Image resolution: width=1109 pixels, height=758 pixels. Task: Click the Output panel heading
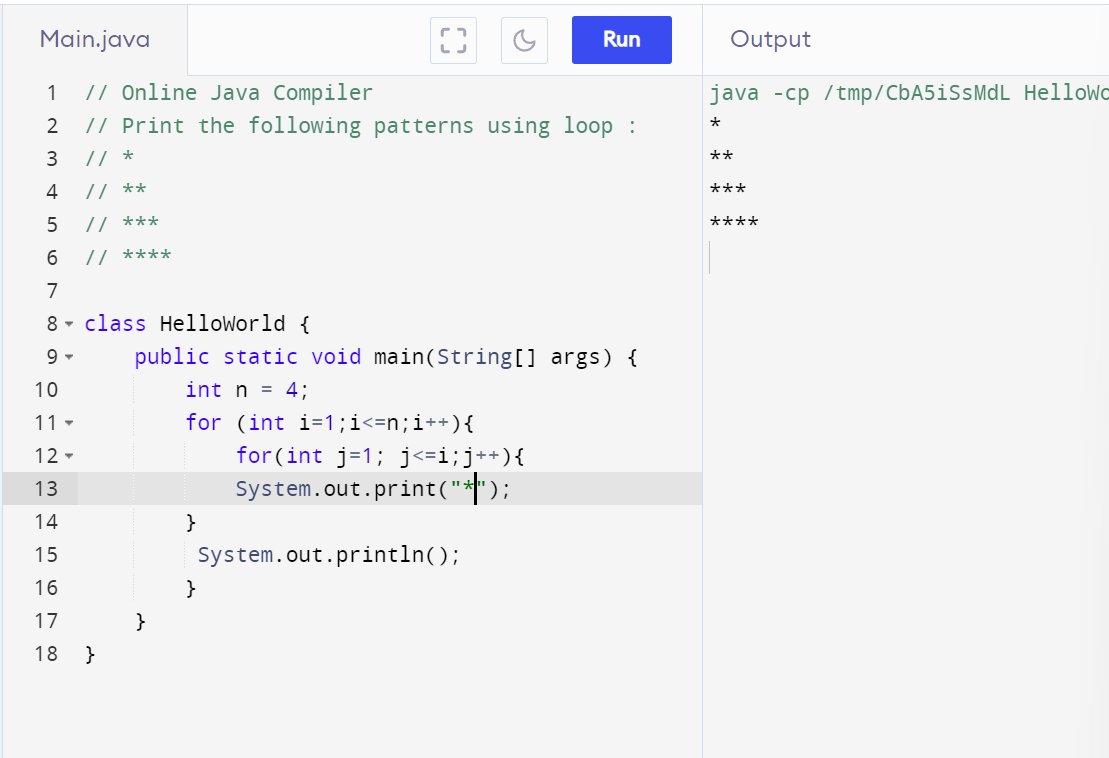[x=770, y=40]
